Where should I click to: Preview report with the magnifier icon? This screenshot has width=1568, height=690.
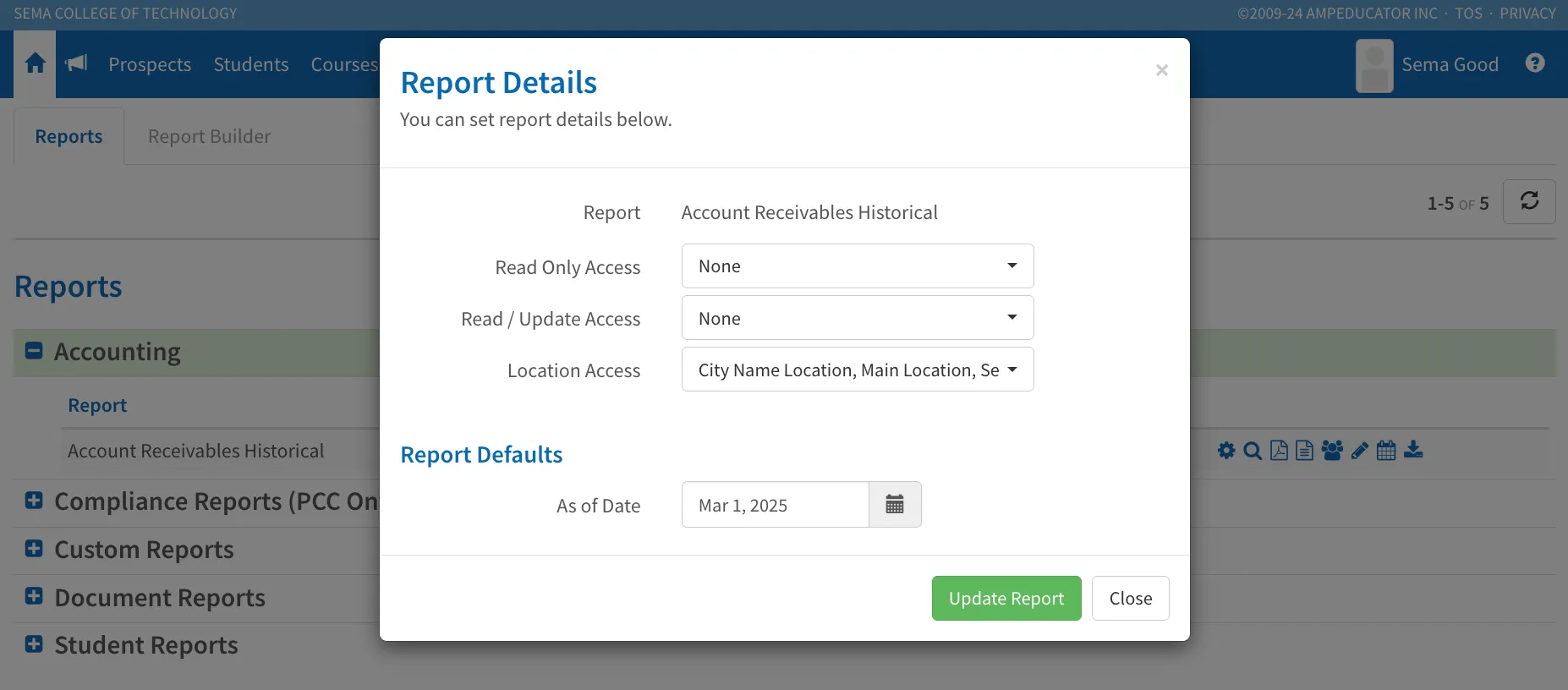1253,451
